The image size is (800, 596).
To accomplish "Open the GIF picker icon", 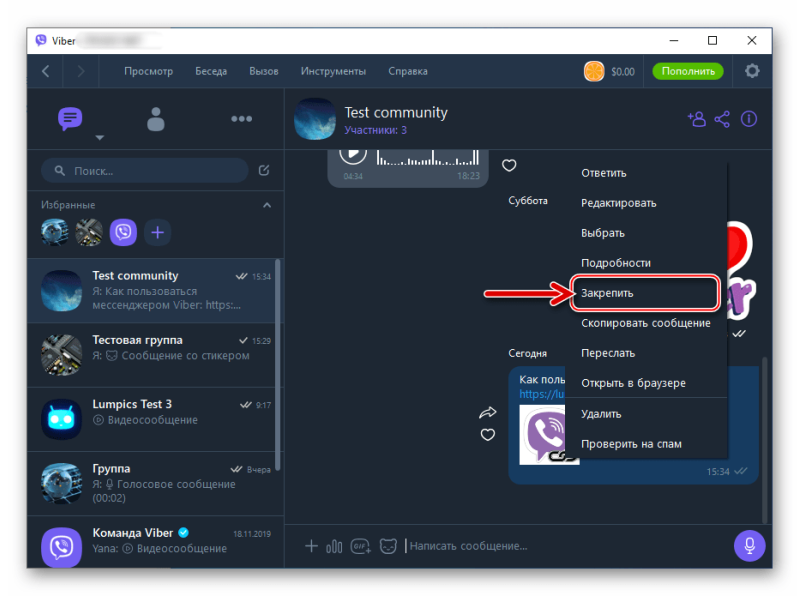I will pos(361,547).
